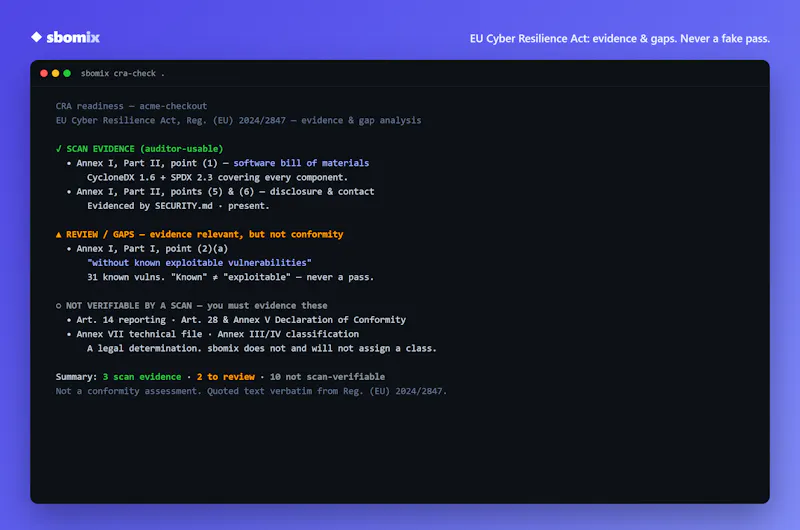Click the green checkmark before SCAN EVIDENCE
The image size is (800, 530).
coord(59,149)
